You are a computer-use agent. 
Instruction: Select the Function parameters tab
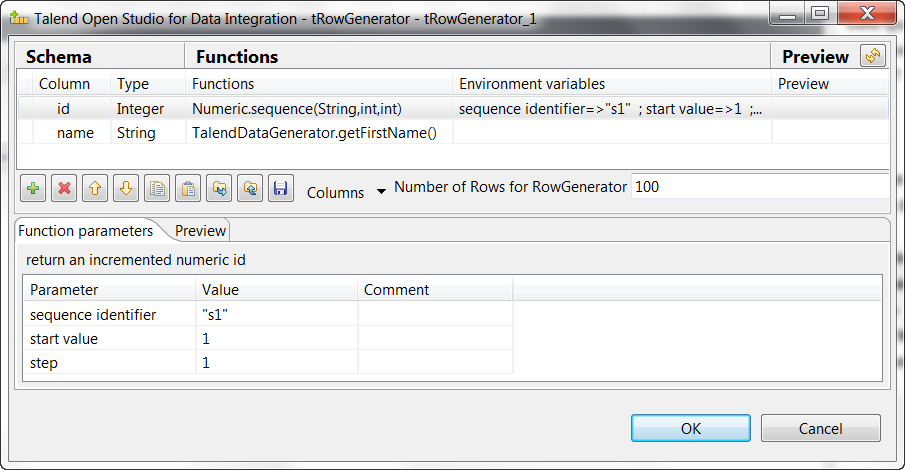tap(86, 231)
